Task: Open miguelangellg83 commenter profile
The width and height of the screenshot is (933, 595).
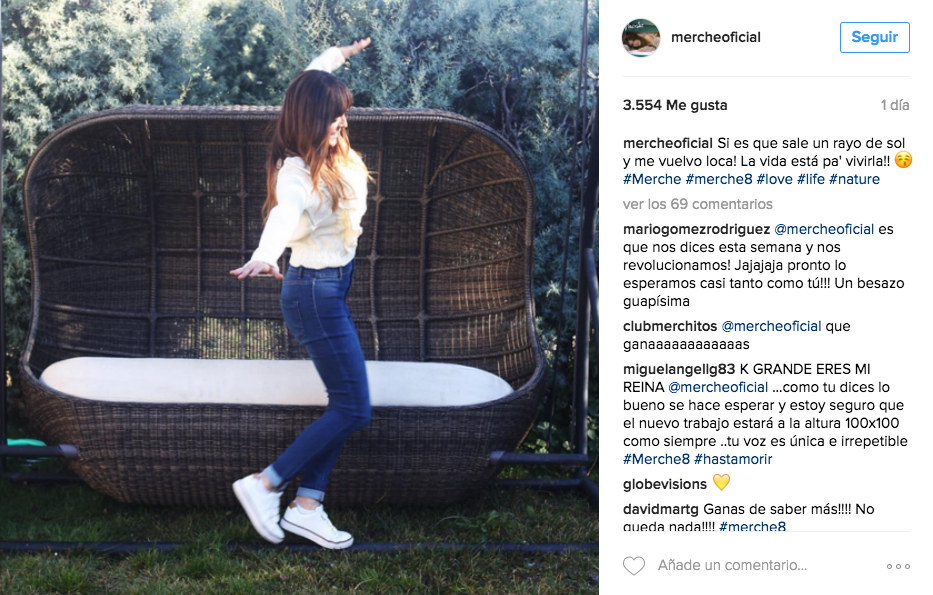Action: coord(679,369)
